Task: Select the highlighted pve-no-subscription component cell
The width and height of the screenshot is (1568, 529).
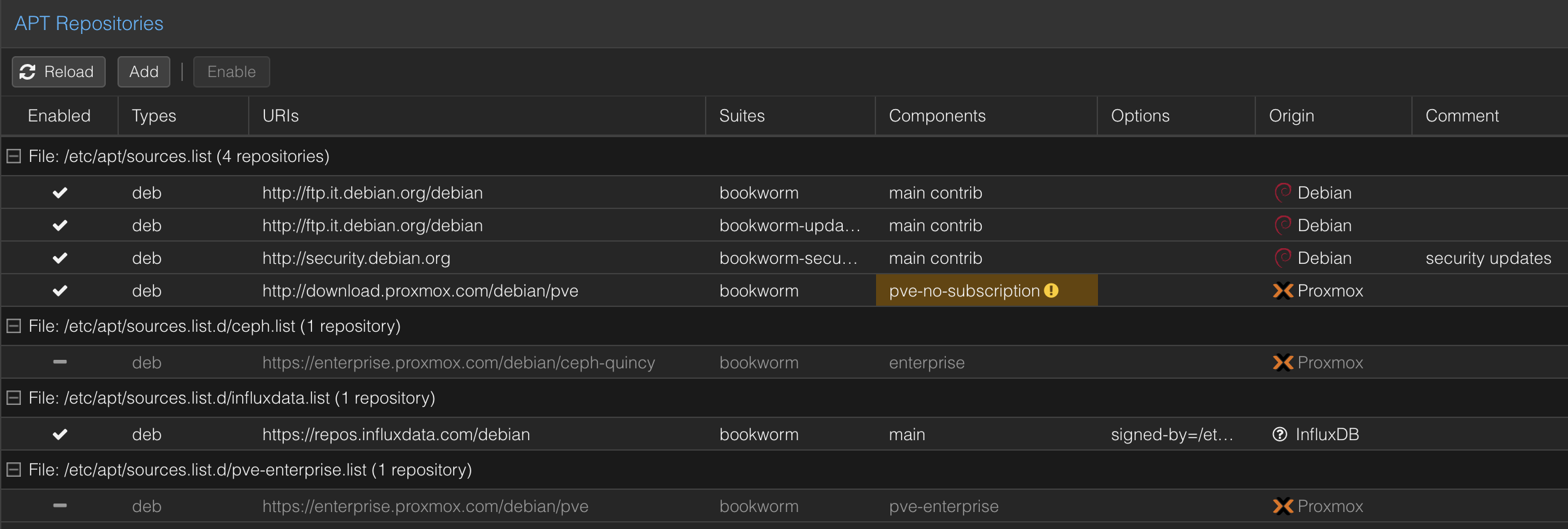Action: [986, 291]
